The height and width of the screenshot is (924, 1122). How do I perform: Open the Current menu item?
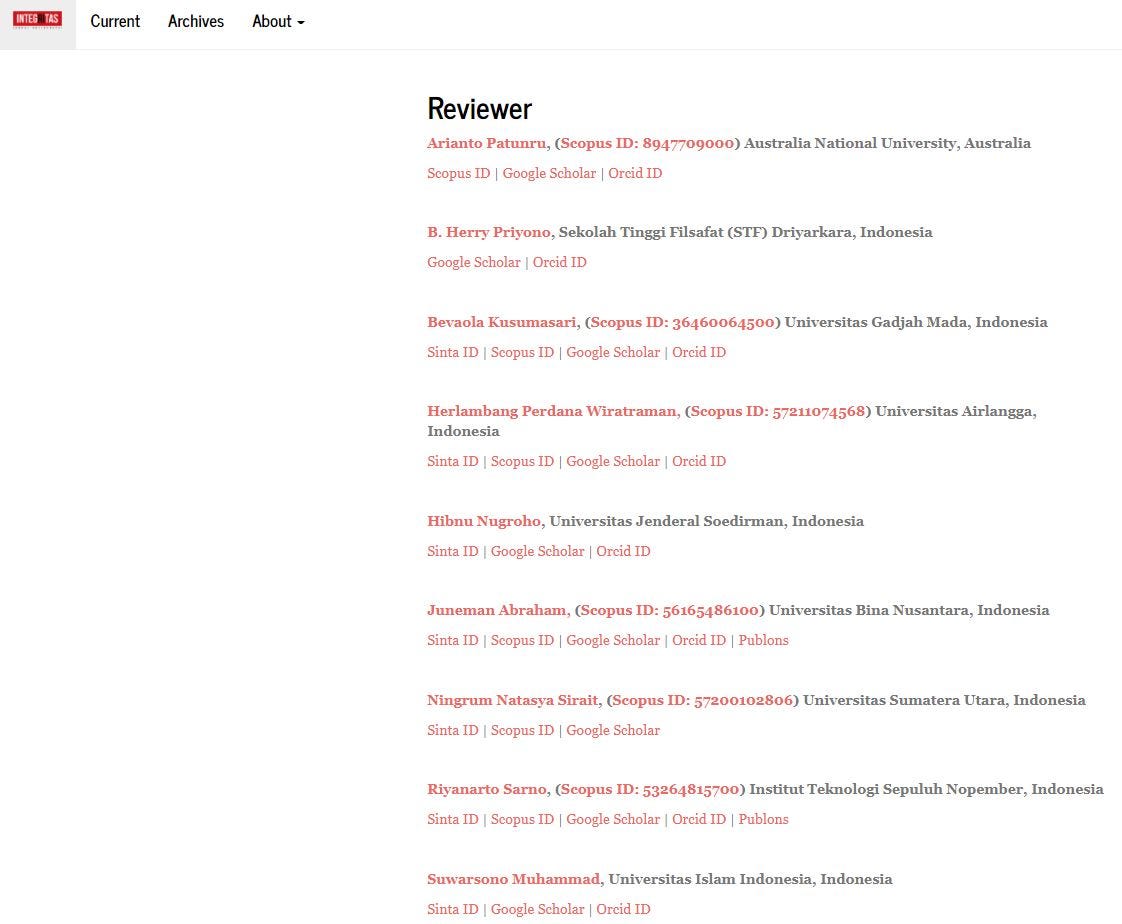pyautogui.click(x=115, y=21)
